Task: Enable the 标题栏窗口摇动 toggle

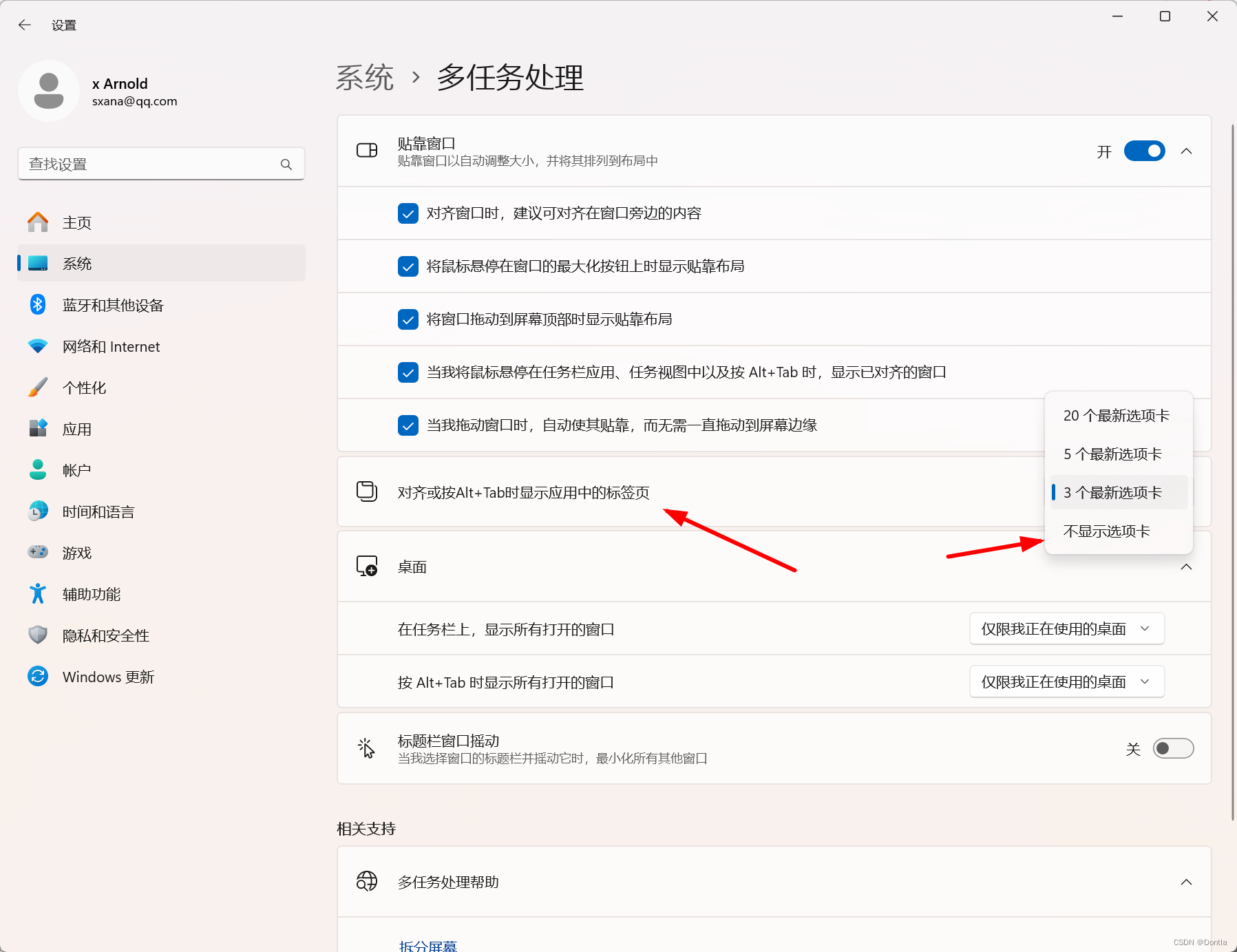Action: coord(1174,748)
